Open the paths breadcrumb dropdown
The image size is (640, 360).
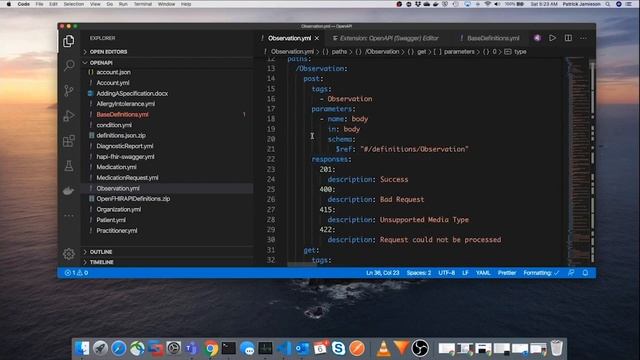[x=339, y=52]
